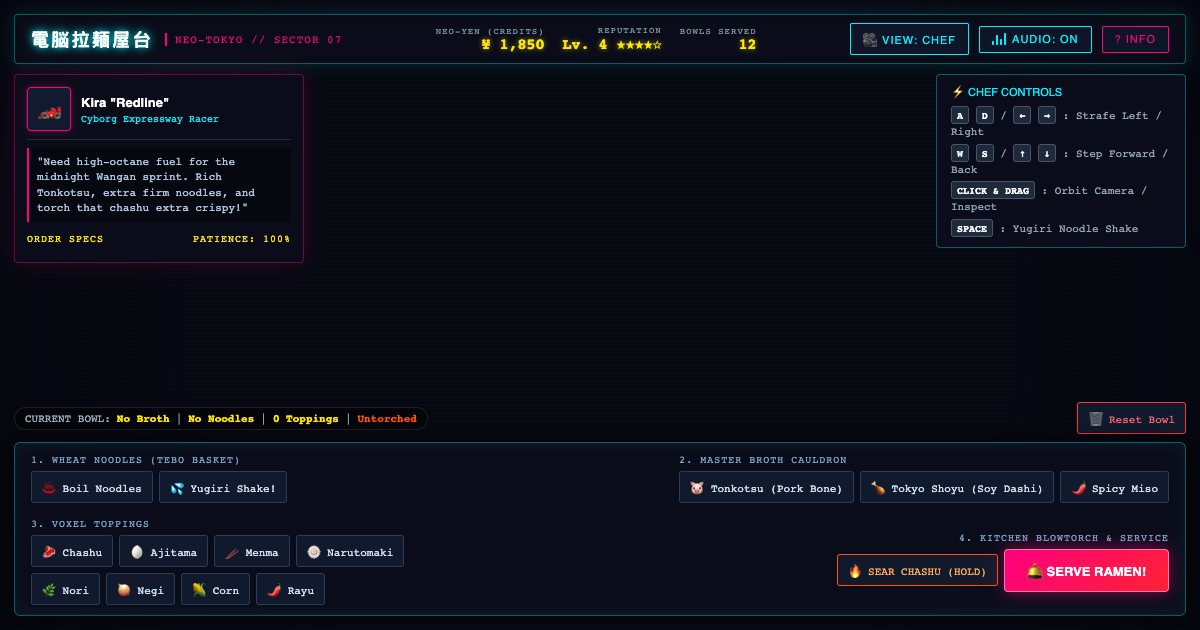Click the D key hint

tap(985, 115)
